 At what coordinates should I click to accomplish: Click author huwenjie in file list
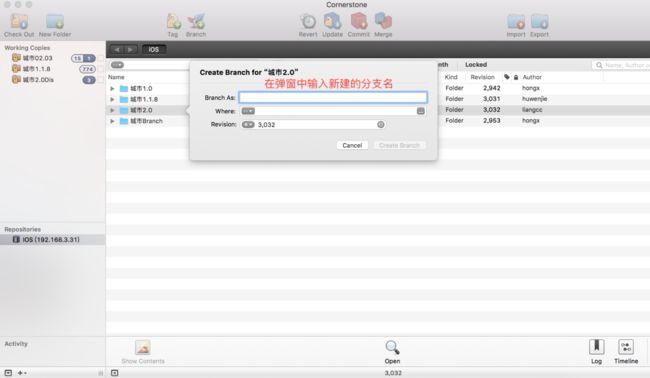coord(535,99)
